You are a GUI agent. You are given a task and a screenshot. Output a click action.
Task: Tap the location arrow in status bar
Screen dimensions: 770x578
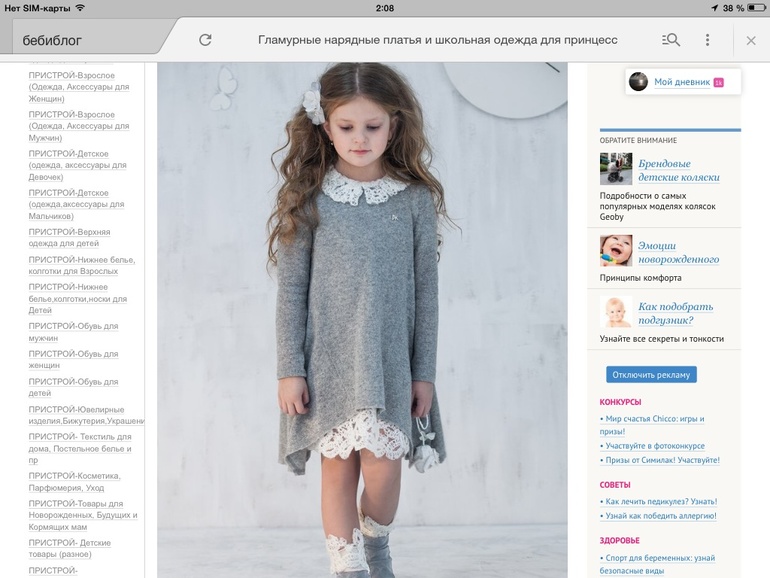pos(715,8)
